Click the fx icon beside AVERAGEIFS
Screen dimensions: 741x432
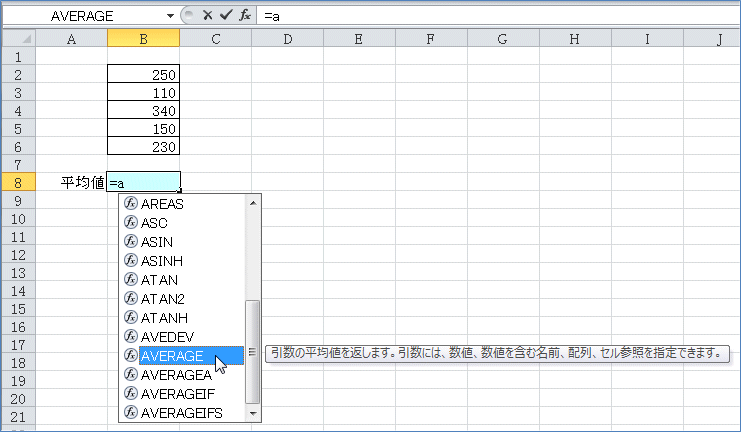[130, 412]
